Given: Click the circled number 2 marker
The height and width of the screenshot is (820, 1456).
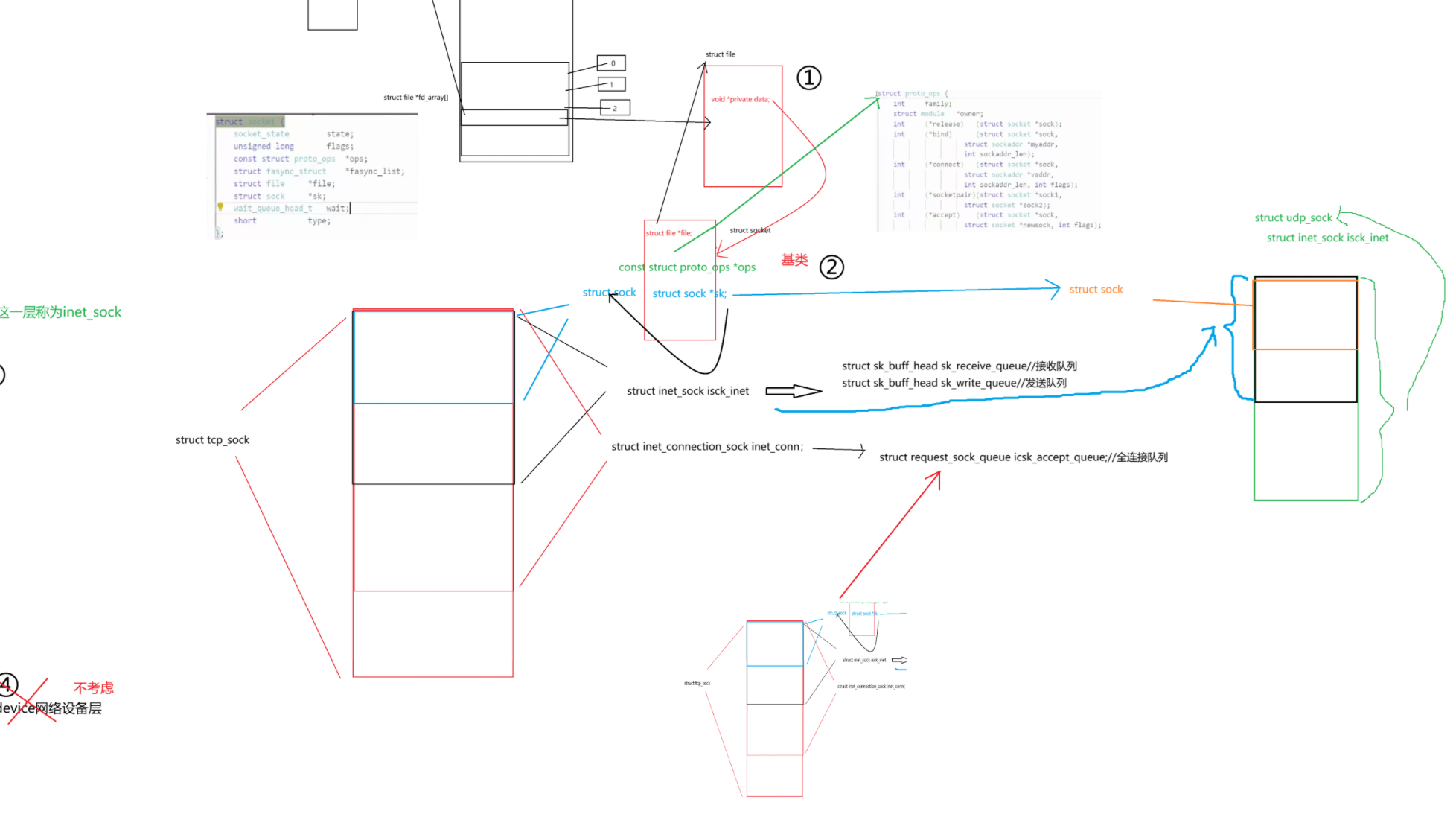Looking at the screenshot, I should 831,267.
